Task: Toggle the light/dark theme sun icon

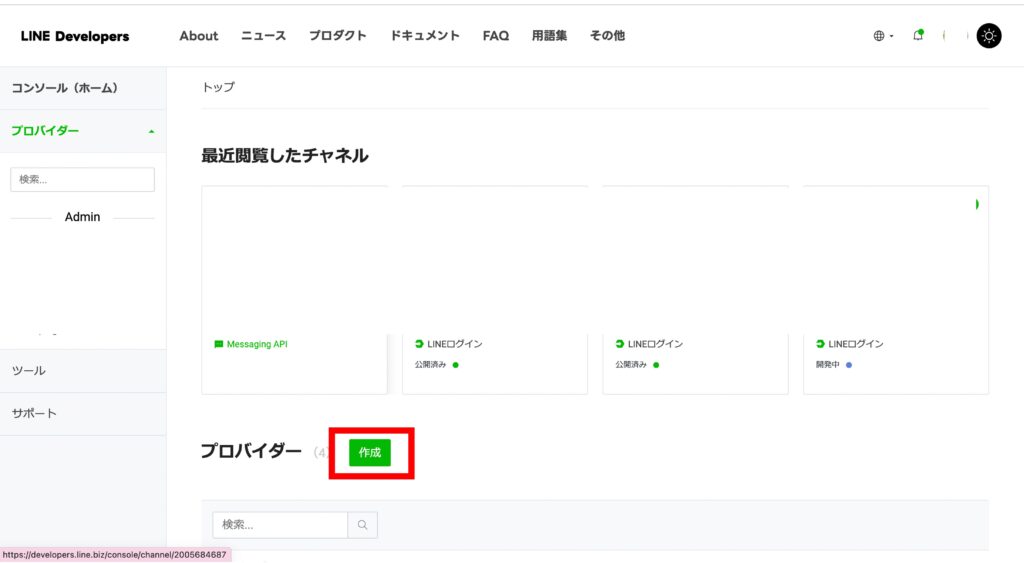Action: (989, 36)
